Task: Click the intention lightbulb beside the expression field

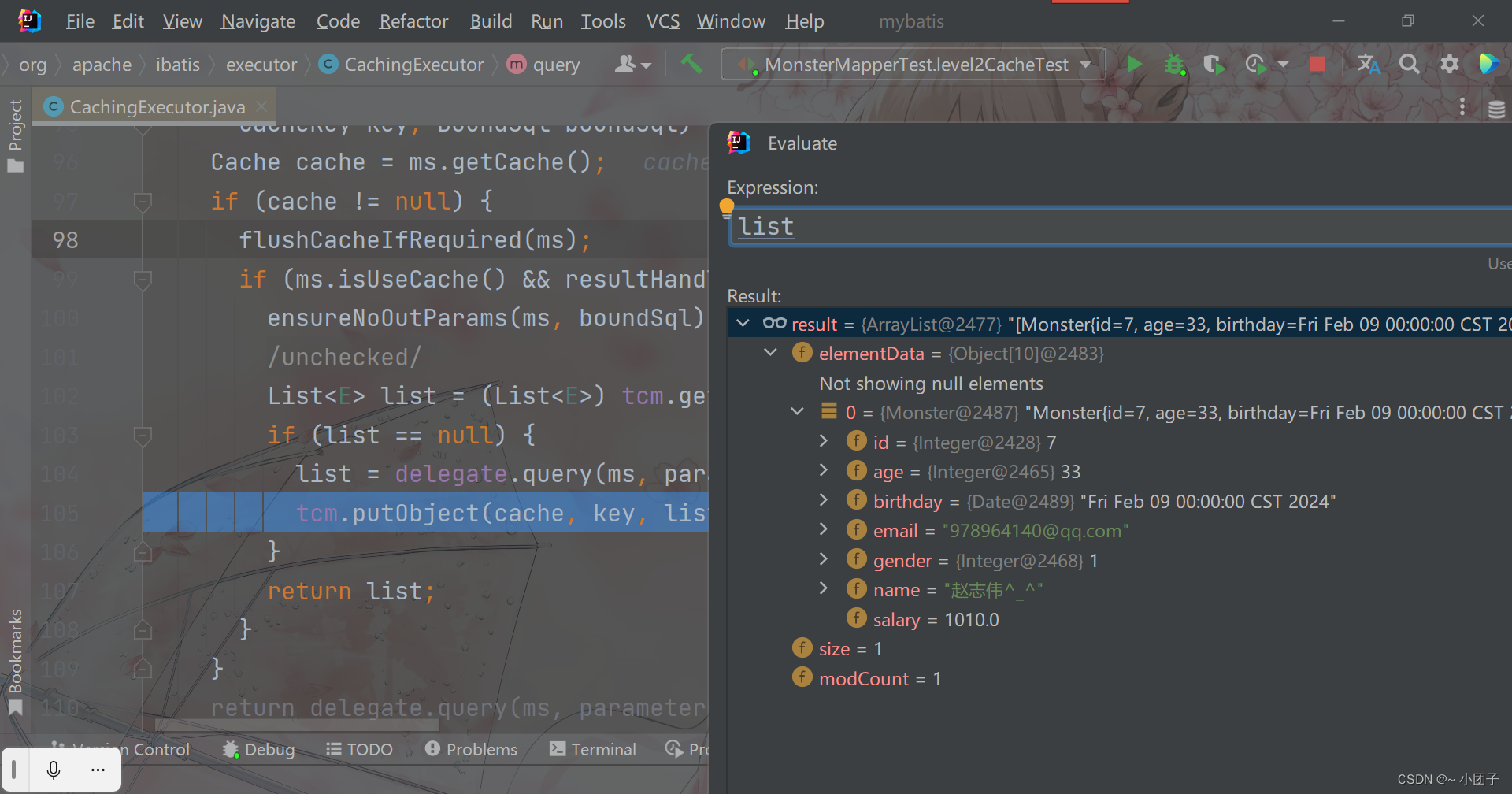Action: pos(727,207)
